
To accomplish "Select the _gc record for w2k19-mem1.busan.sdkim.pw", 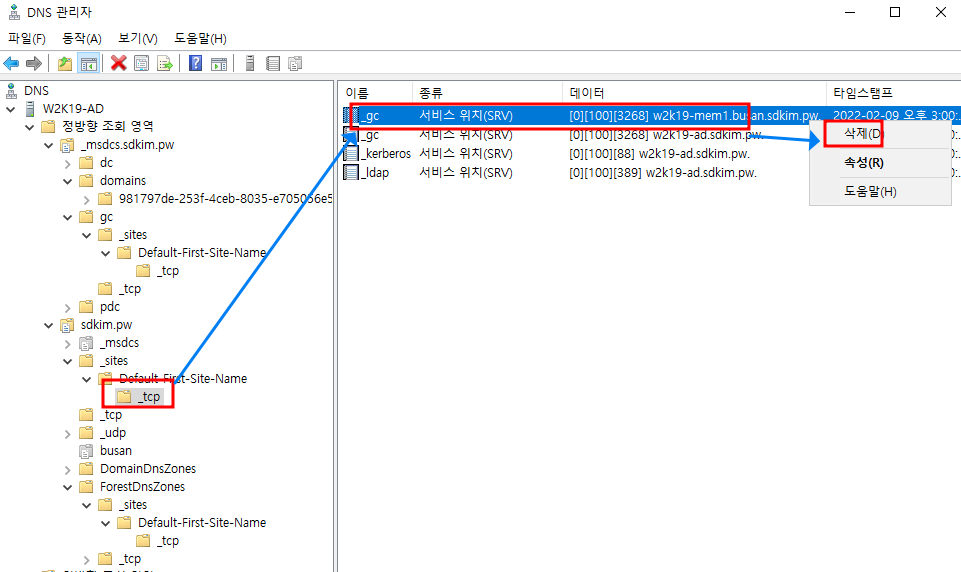I will point(650,115).
